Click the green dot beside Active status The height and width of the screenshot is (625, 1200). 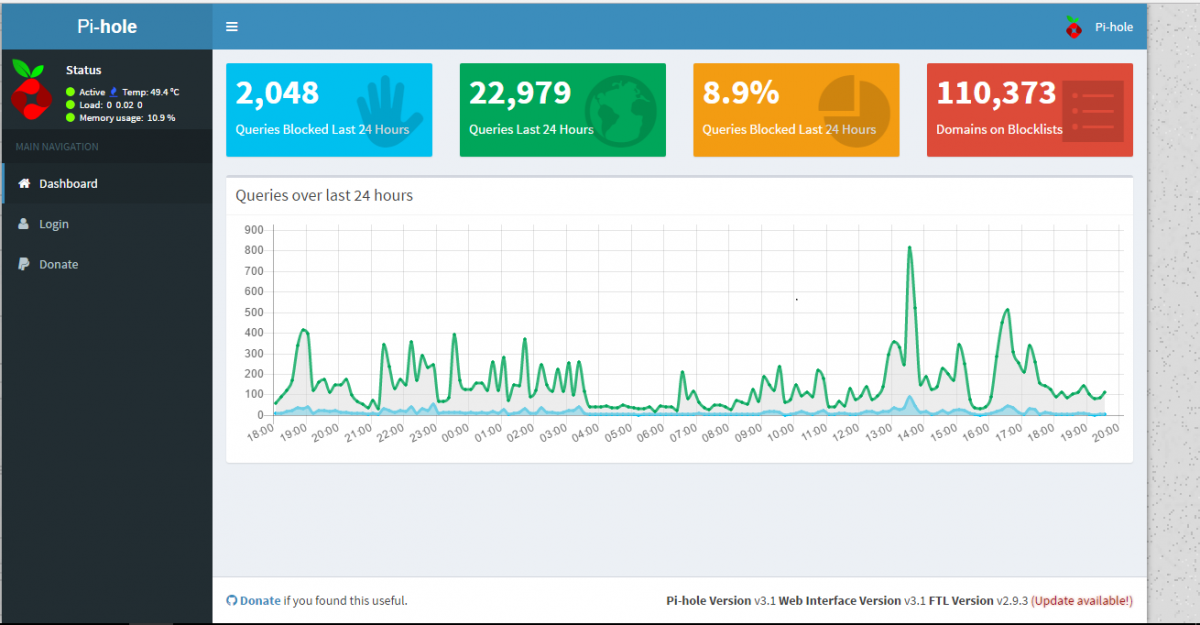(70, 92)
